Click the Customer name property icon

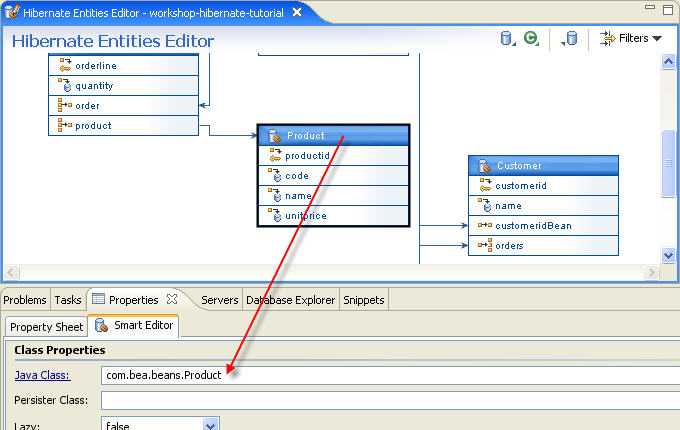point(485,205)
